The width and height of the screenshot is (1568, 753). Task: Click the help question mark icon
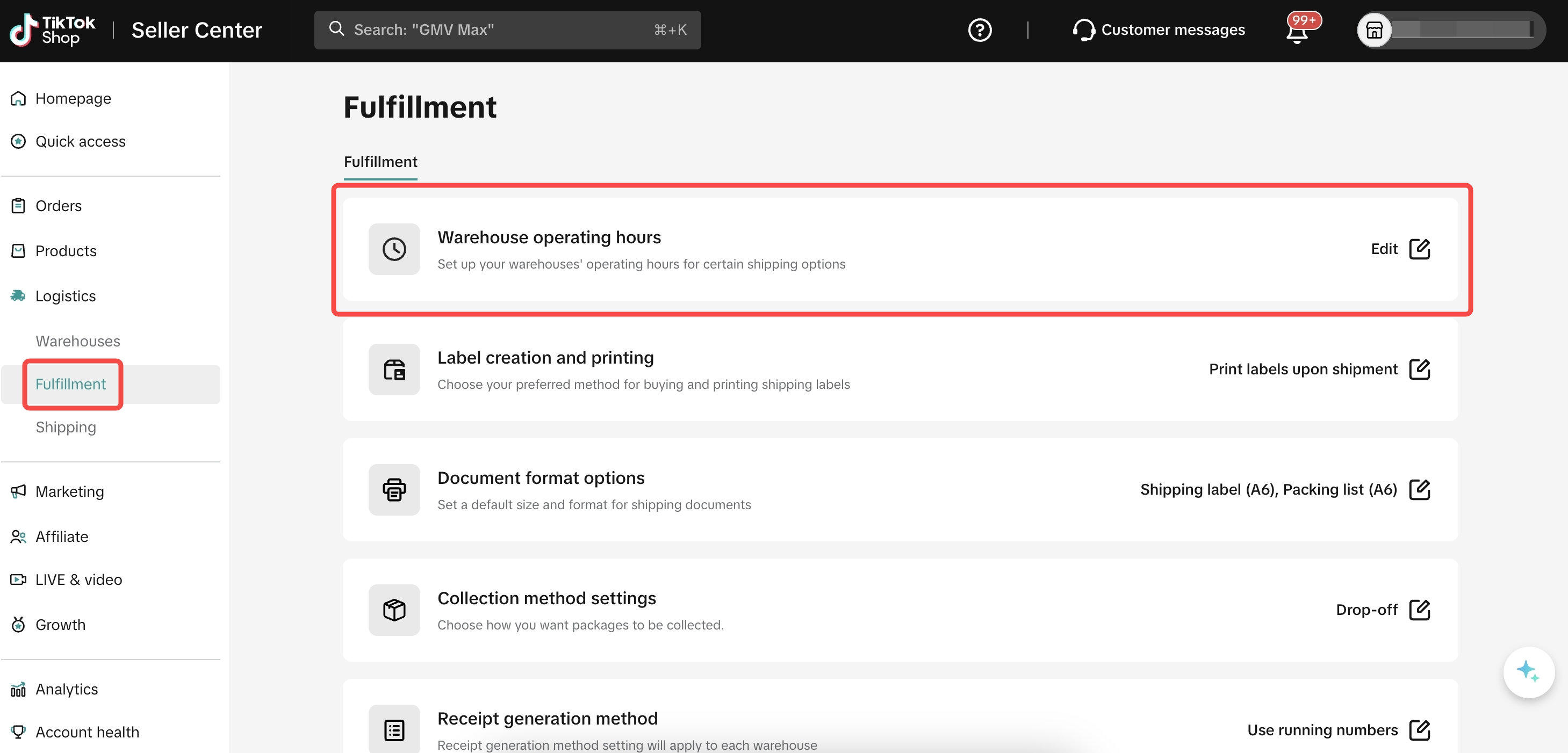pos(980,30)
